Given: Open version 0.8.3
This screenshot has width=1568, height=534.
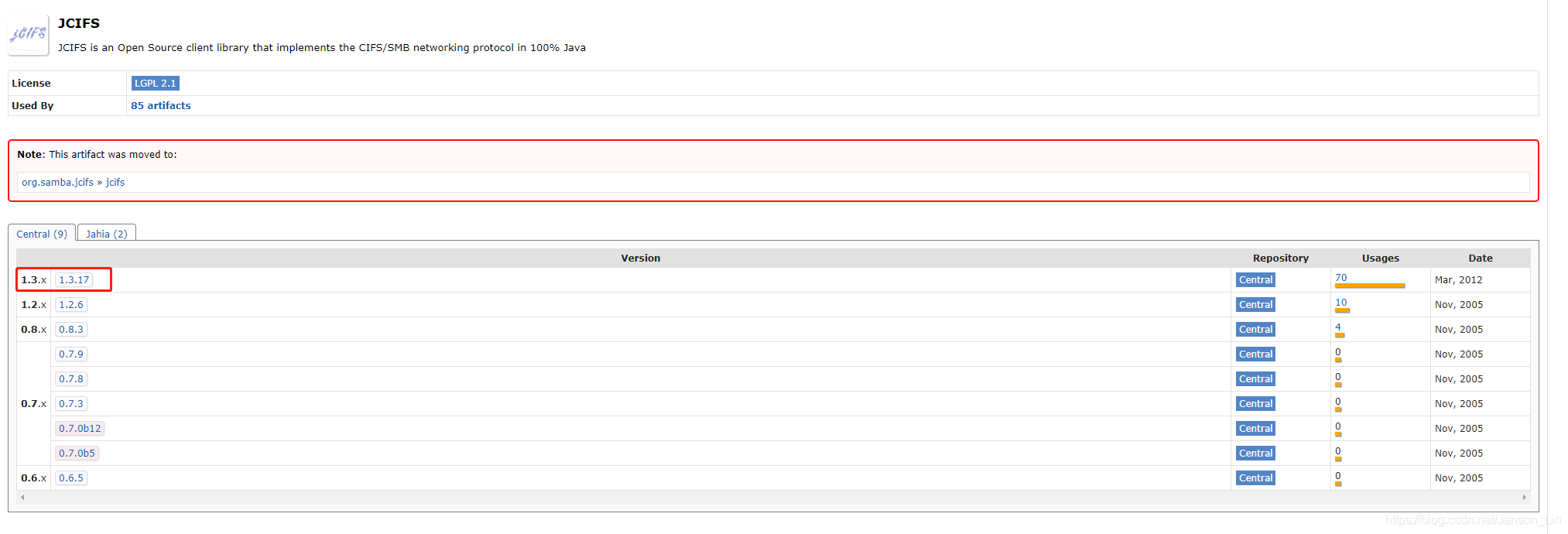Looking at the screenshot, I should click(x=71, y=329).
